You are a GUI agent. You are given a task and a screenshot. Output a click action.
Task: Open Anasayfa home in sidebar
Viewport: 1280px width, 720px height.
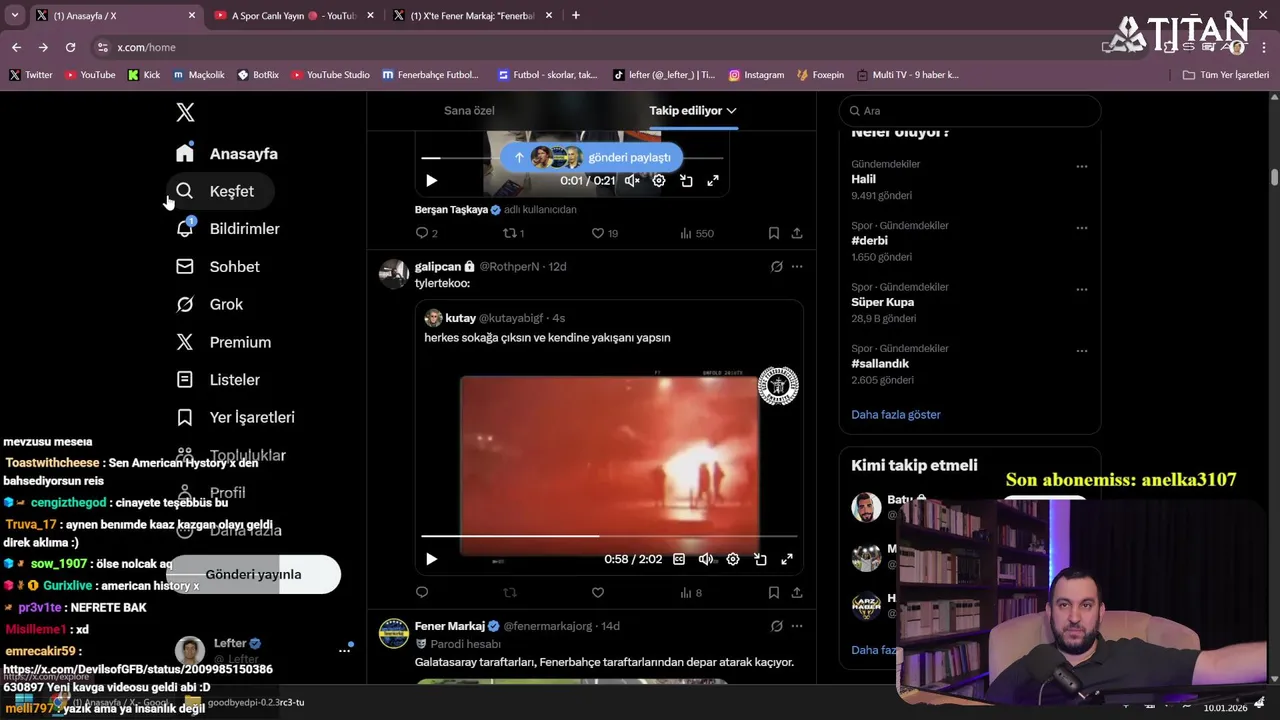(x=227, y=154)
